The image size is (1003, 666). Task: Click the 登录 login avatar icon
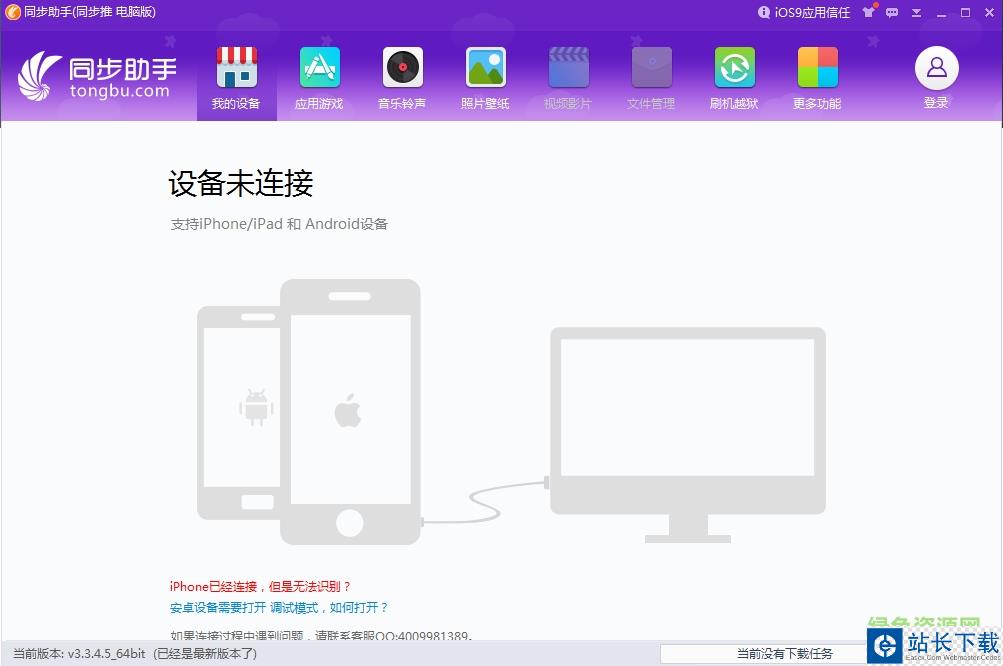(x=936, y=68)
